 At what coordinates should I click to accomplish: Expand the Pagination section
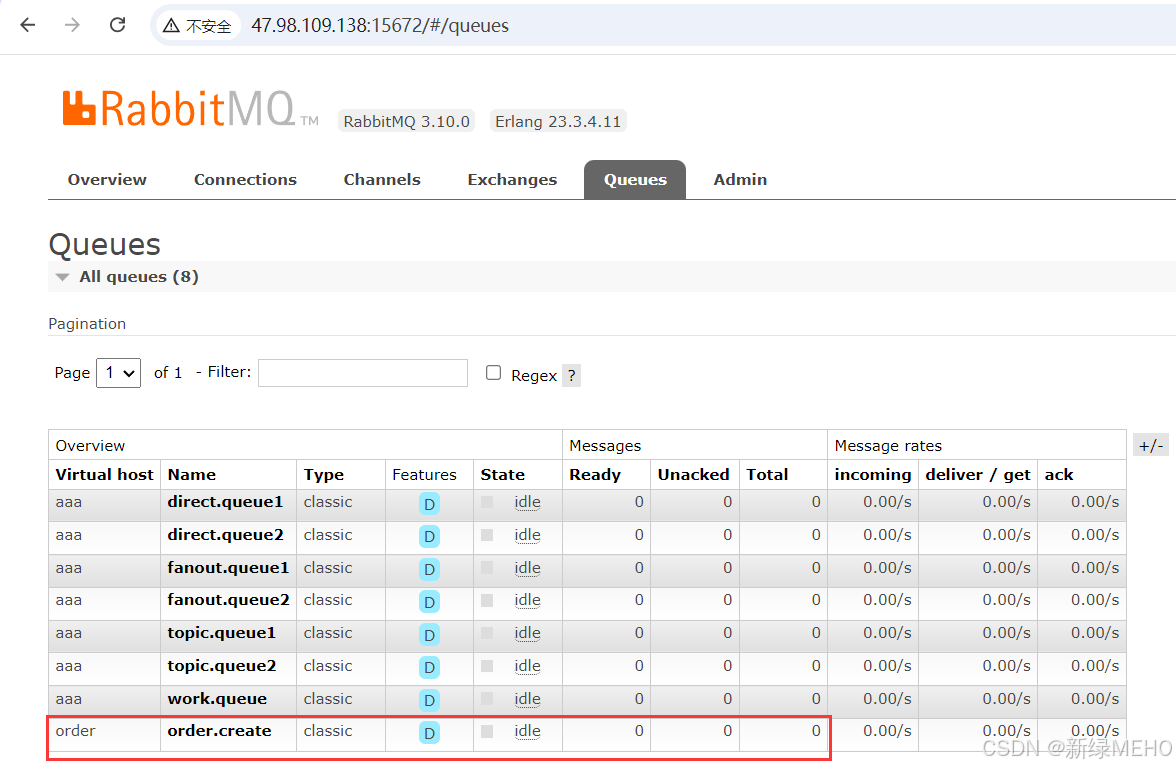point(87,323)
